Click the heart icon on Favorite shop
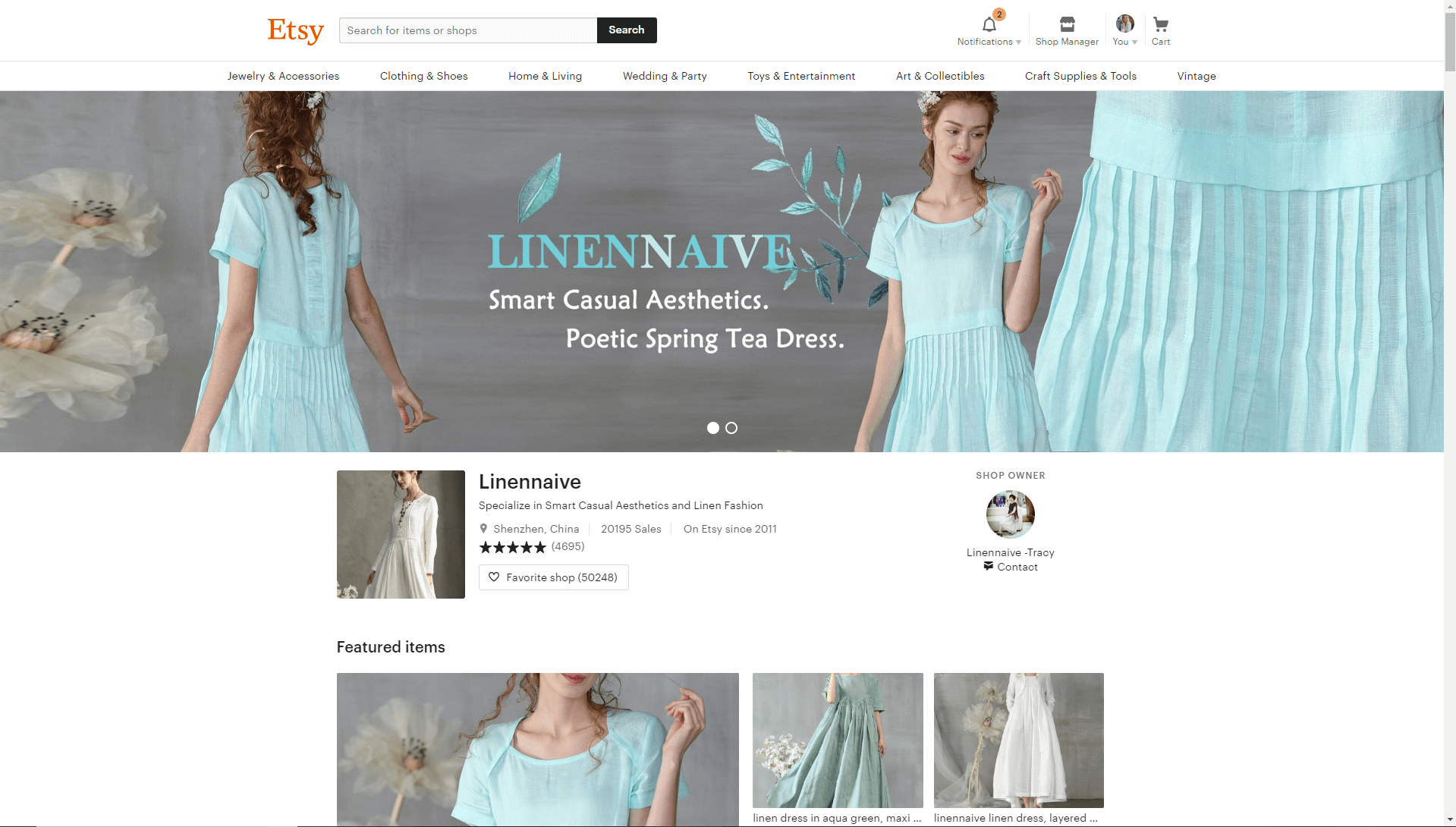Screen dimensions: 1456x827 494,577
